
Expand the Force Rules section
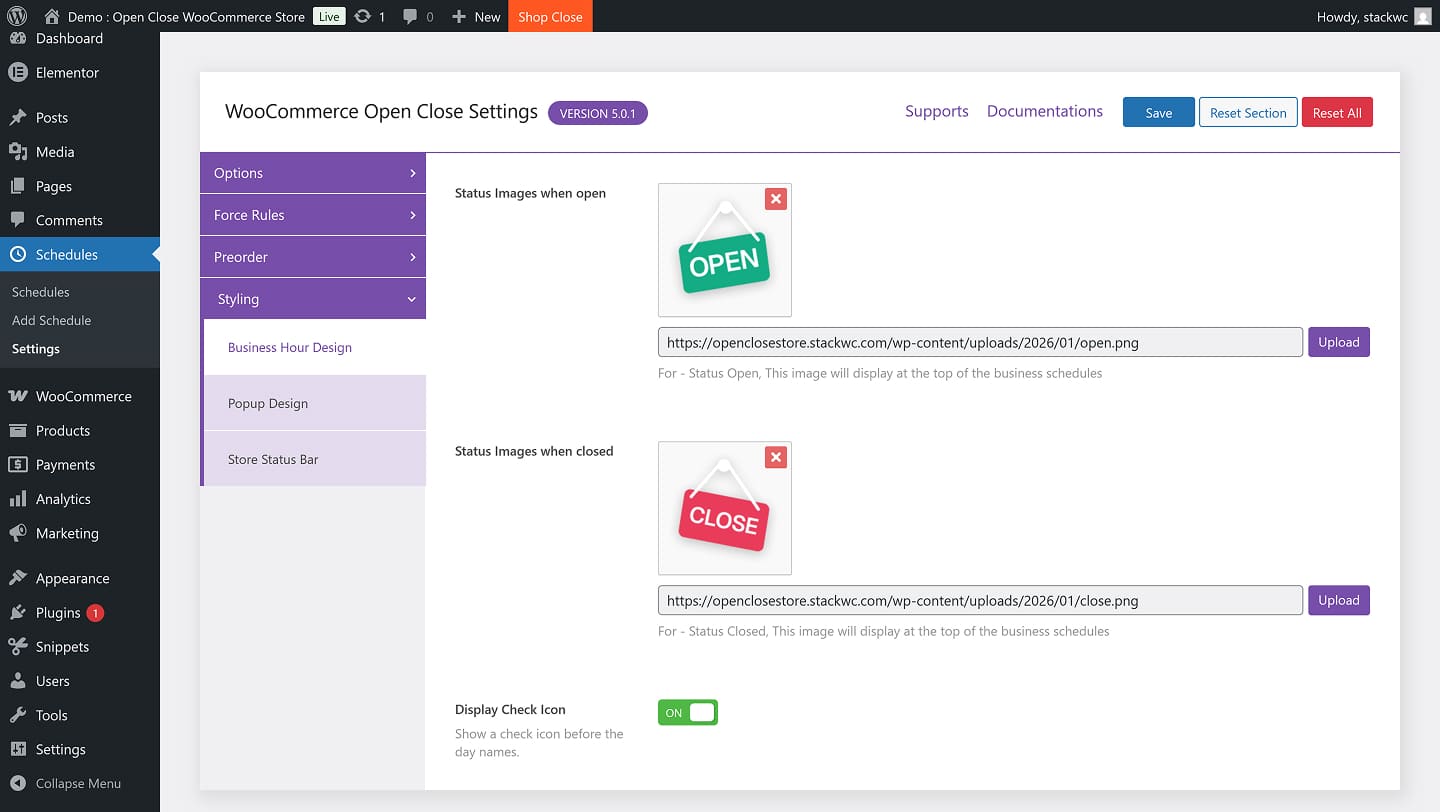pos(313,215)
